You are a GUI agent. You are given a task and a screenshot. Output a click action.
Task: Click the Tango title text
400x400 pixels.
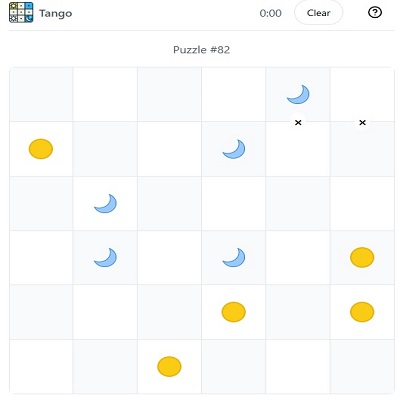[55, 13]
